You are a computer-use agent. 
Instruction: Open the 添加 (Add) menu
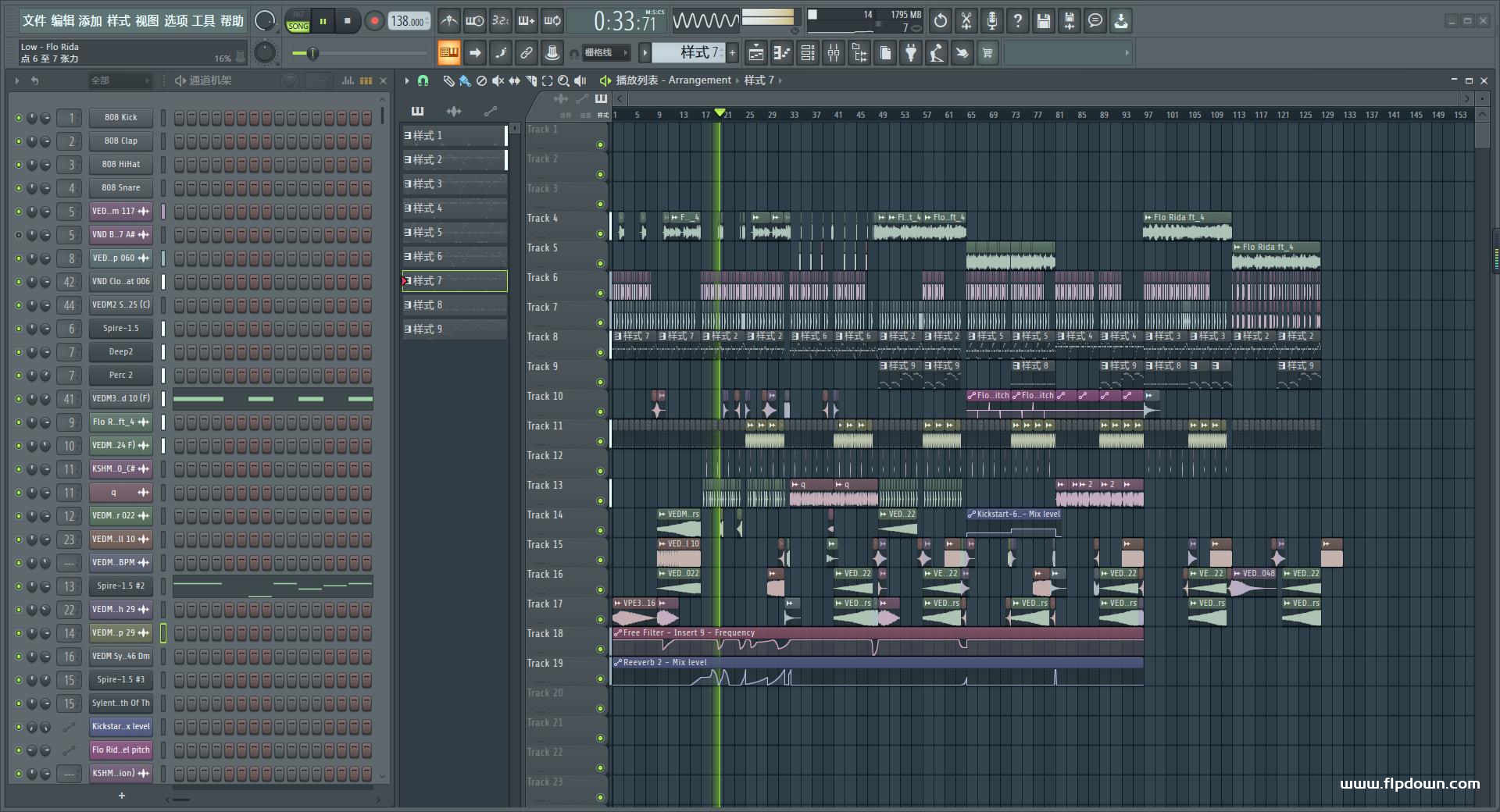click(91, 21)
